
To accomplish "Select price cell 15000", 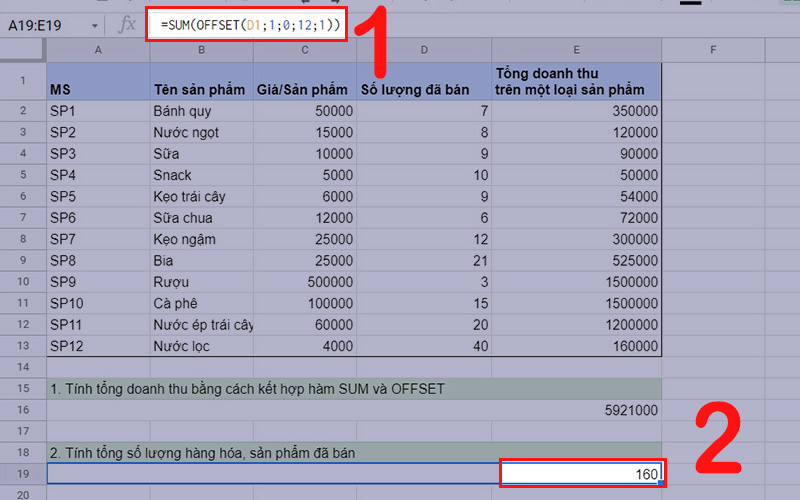I will (305, 132).
